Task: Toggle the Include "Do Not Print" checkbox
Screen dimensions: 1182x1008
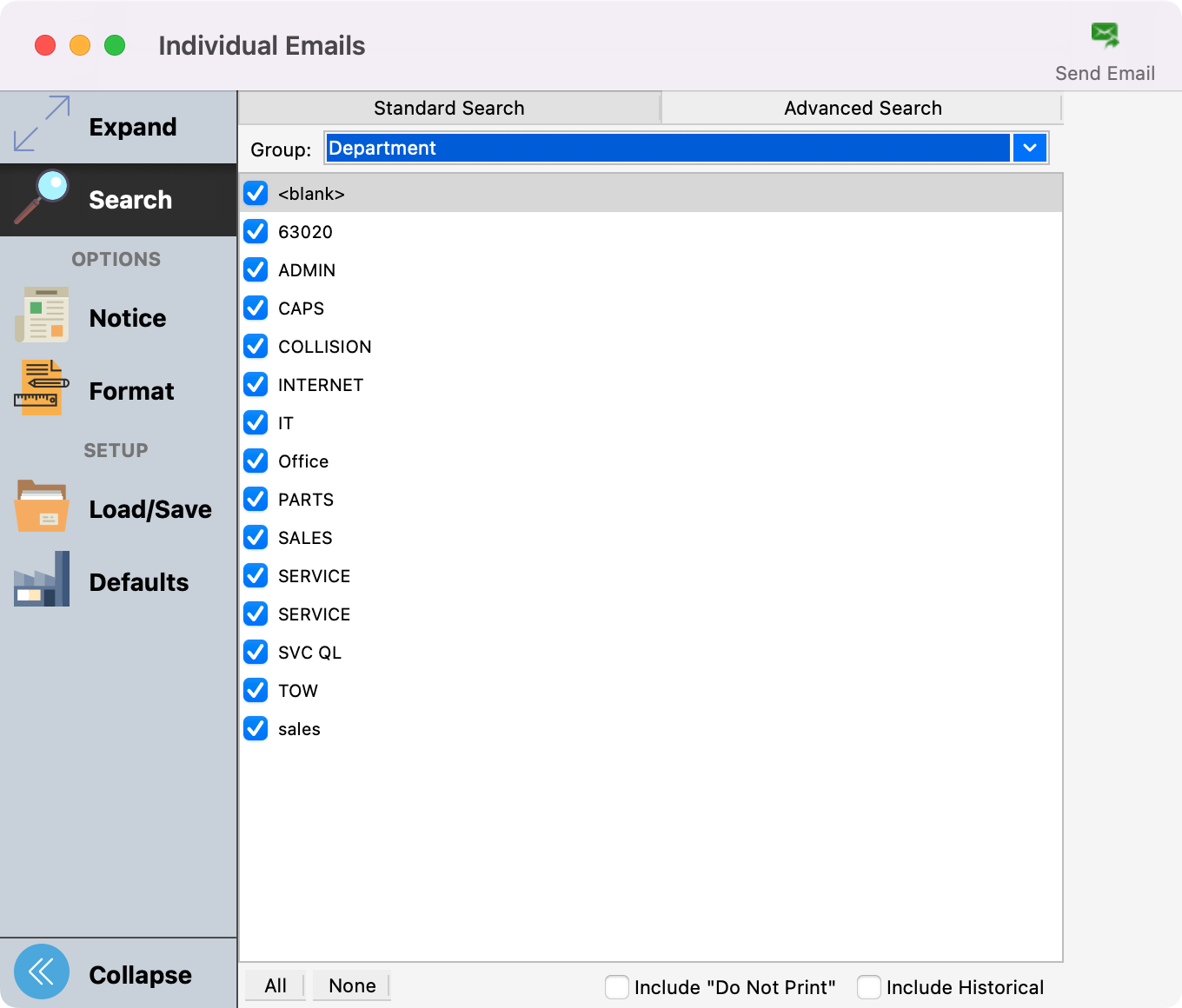Action: click(617, 987)
